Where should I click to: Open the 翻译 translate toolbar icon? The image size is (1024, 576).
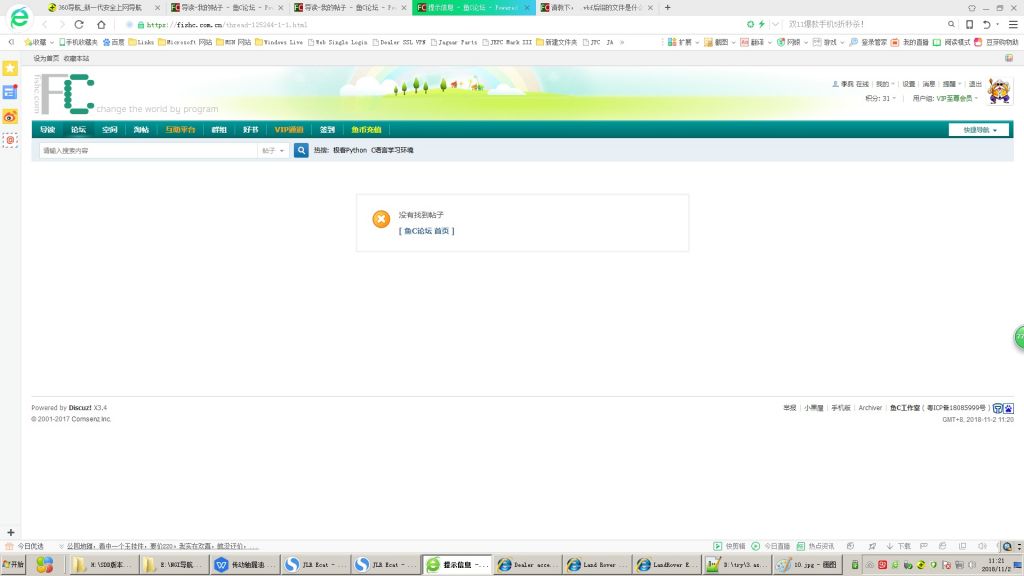click(752, 42)
